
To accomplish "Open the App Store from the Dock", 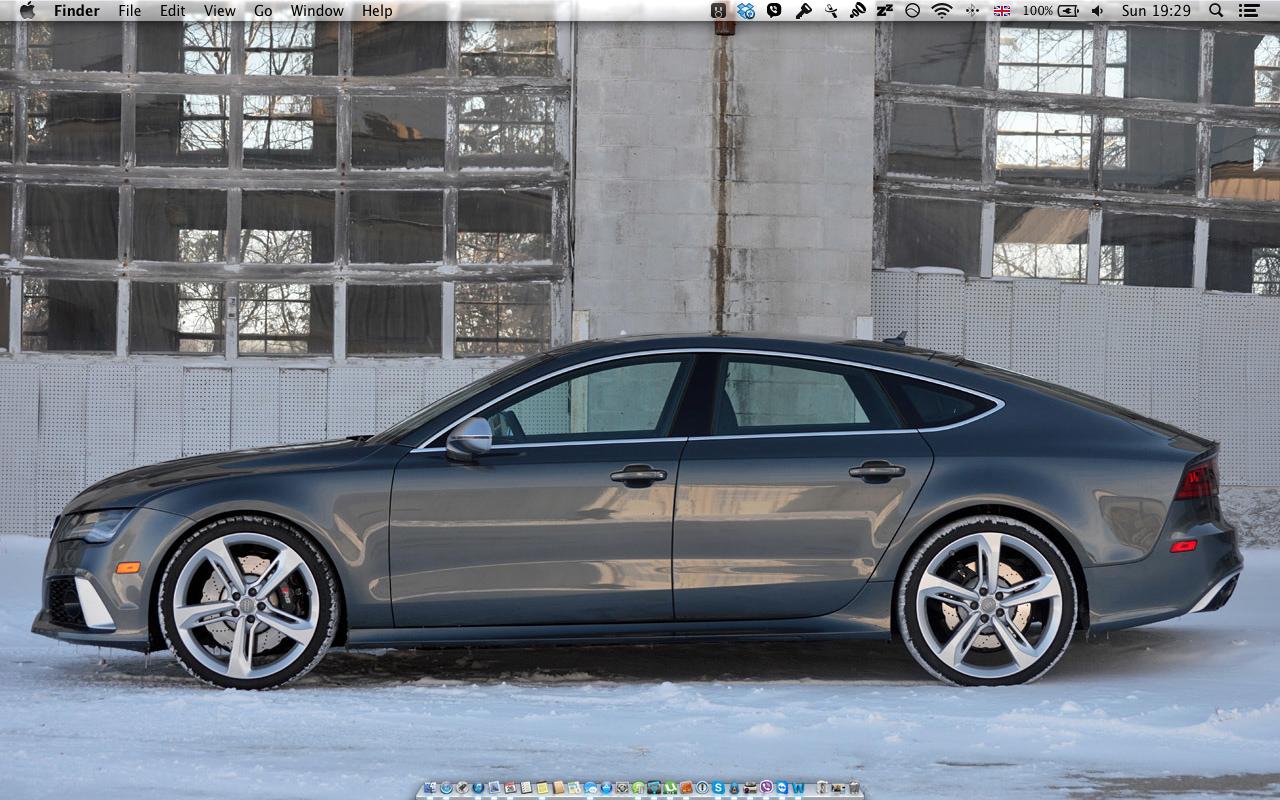I will click(606, 788).
